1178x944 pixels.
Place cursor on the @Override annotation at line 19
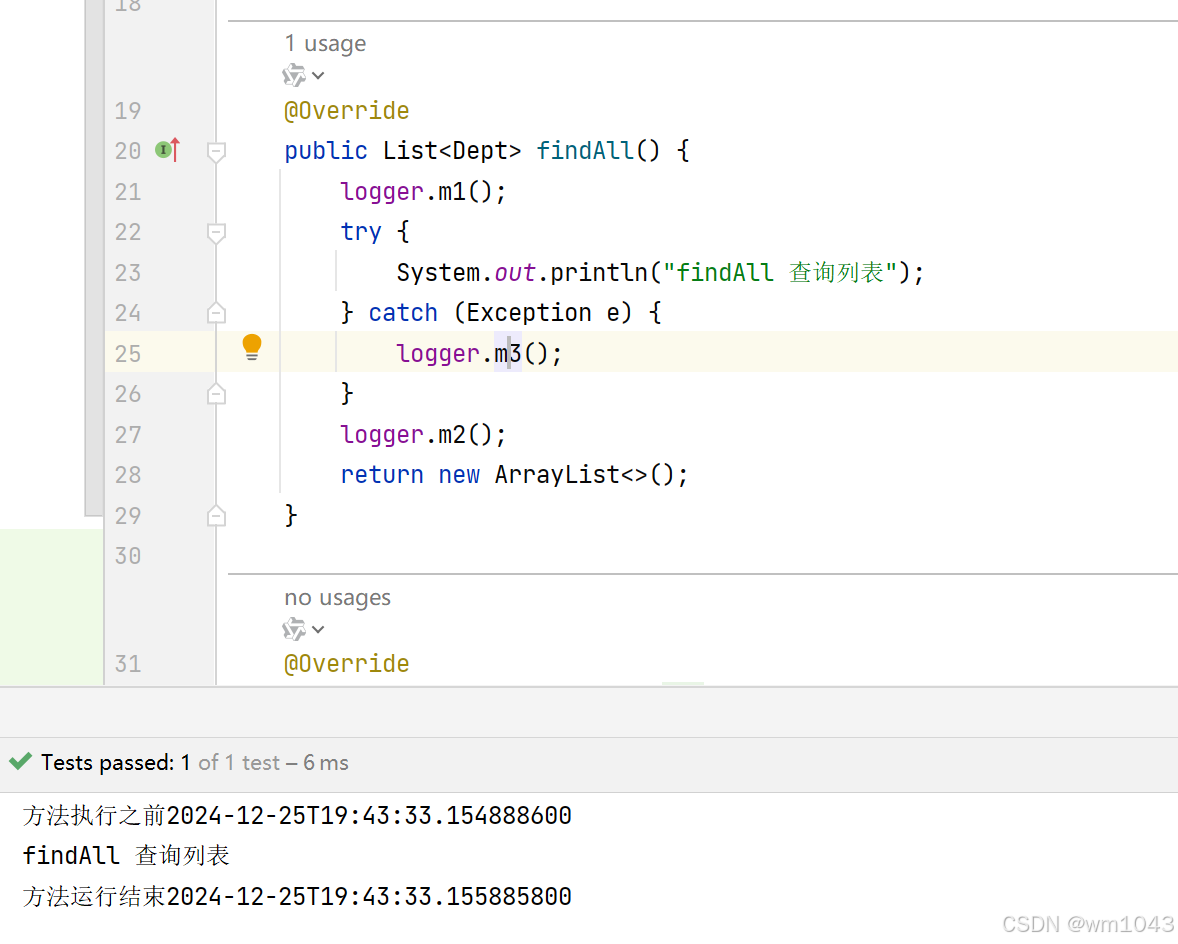pos(347,110)
